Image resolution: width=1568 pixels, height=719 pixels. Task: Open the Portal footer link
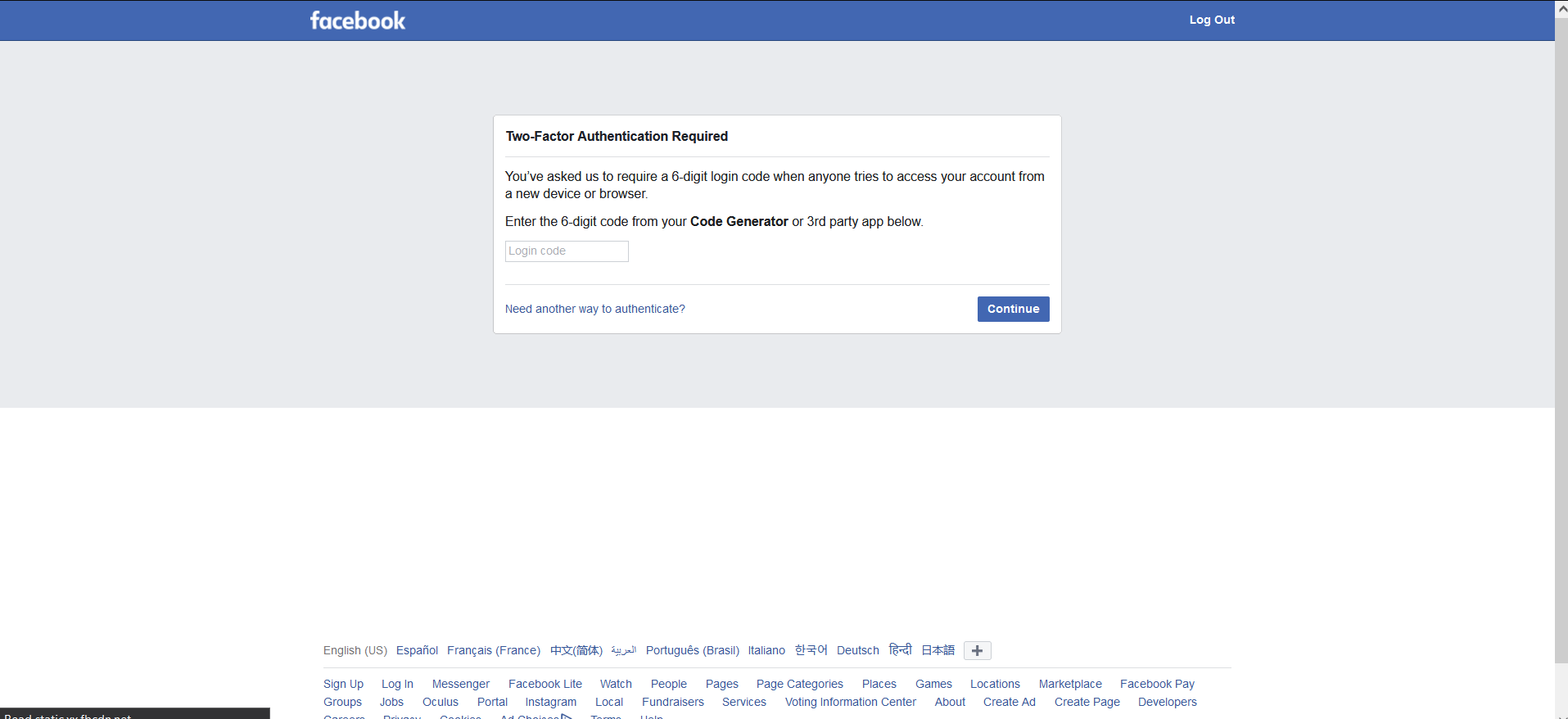(492, 702)
